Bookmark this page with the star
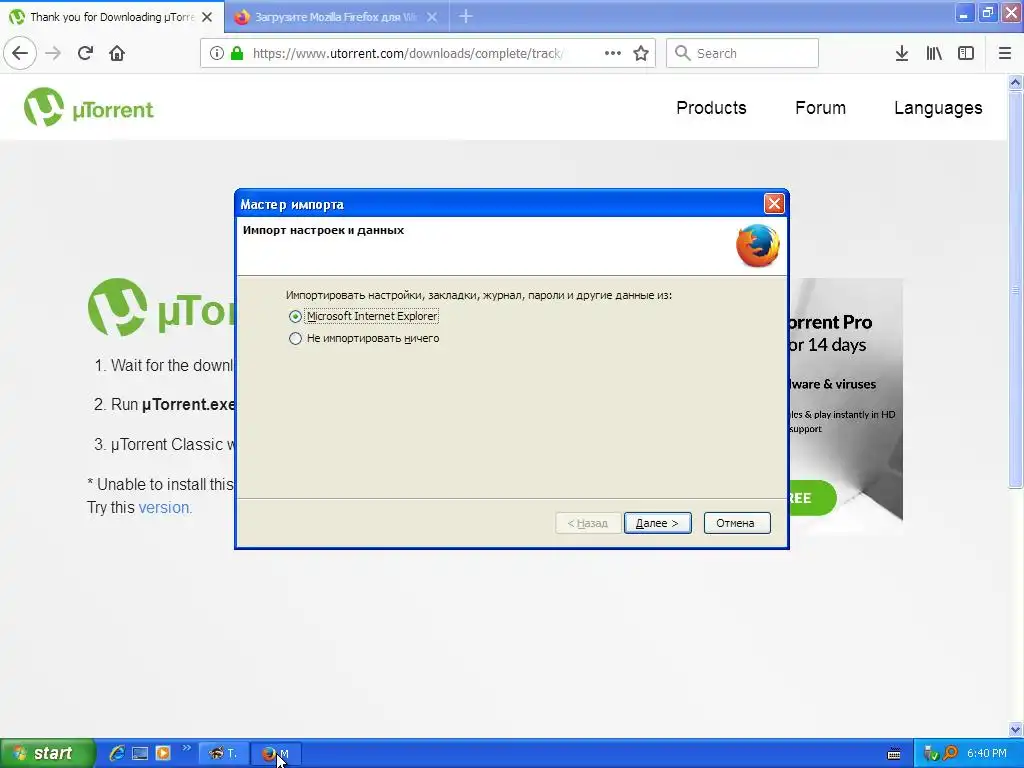The width and height of the screenshot is (1024, 768). coord(641,53)
